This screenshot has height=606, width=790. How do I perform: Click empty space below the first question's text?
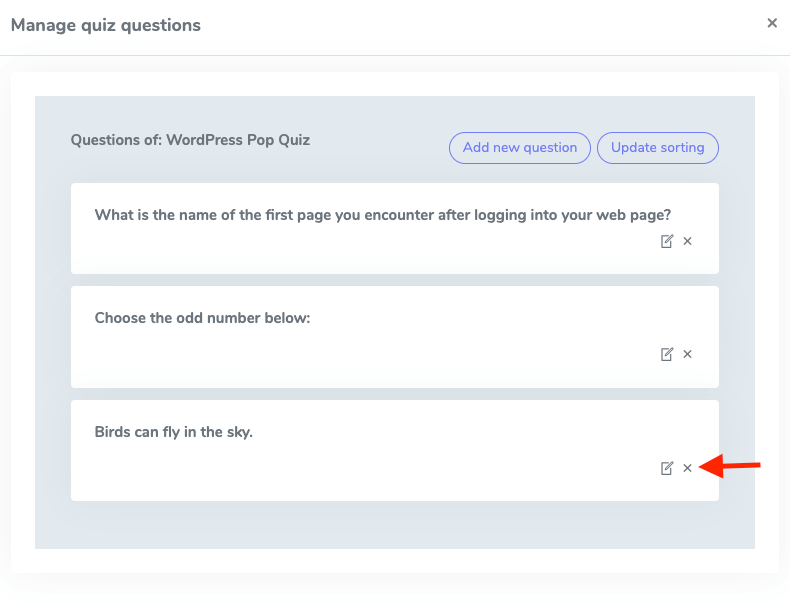[x=350, y=250]
